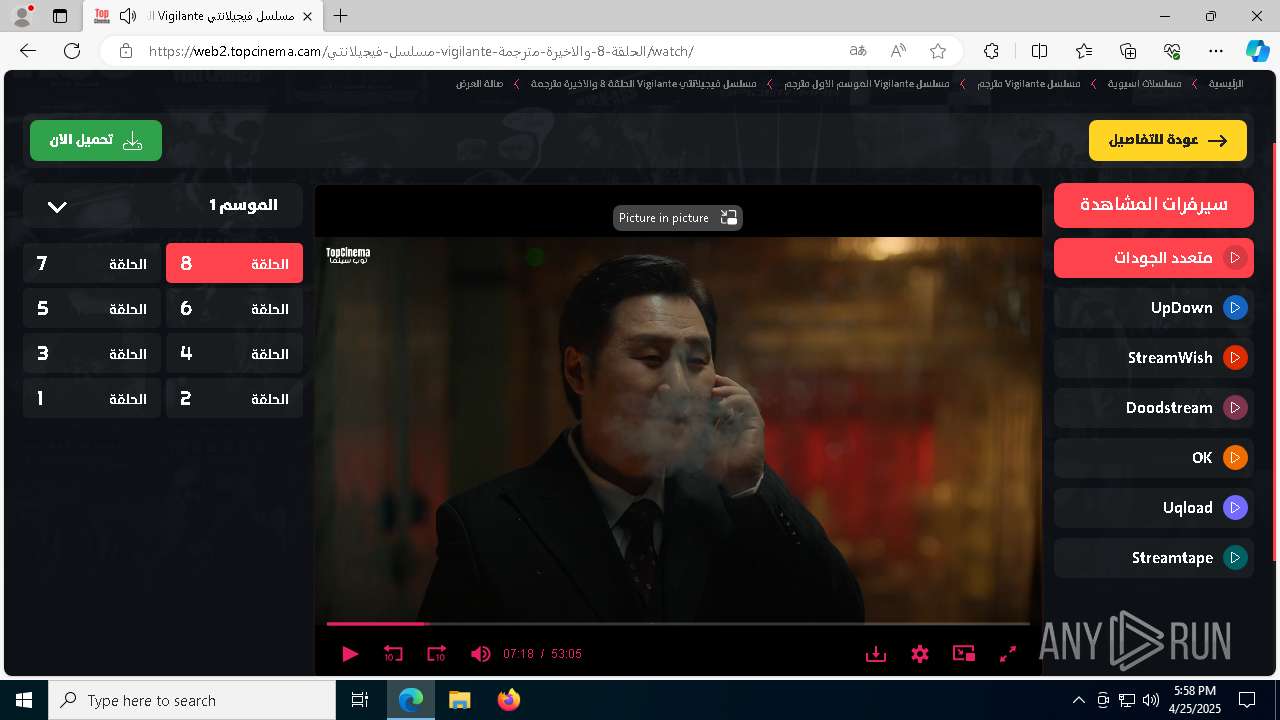This screenshot has width=1280, height=720.
Task: Select the Doodstream server
Action: 1154,408
